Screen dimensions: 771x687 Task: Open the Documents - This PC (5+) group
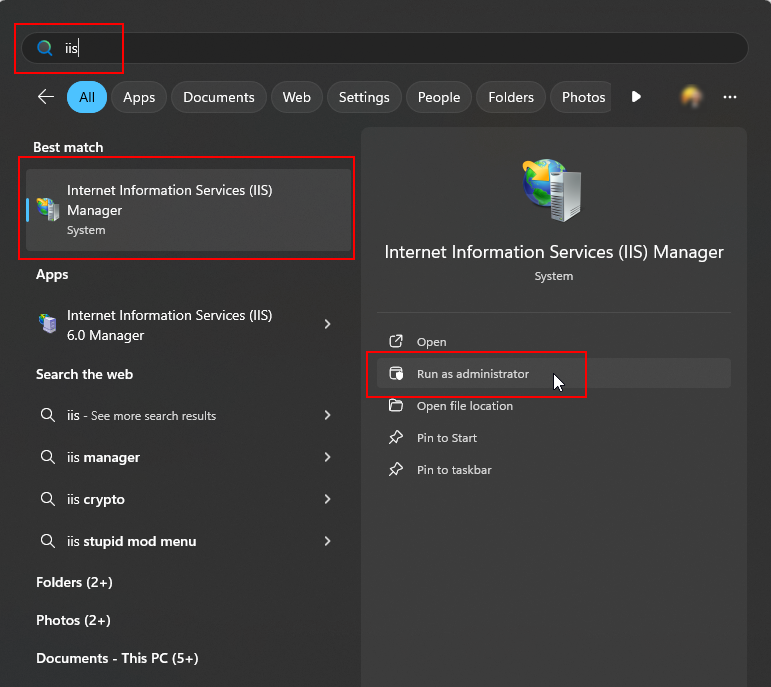click(x=117, y=658)
